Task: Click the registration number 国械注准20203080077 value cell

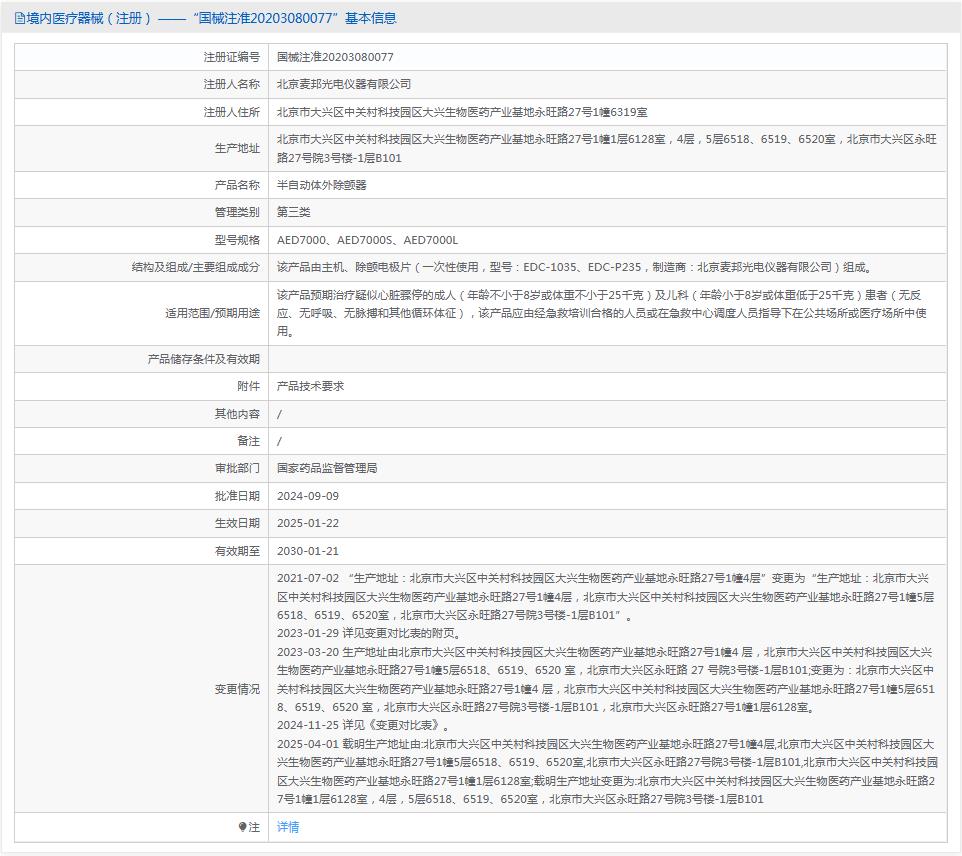Action: click(335, 58)
